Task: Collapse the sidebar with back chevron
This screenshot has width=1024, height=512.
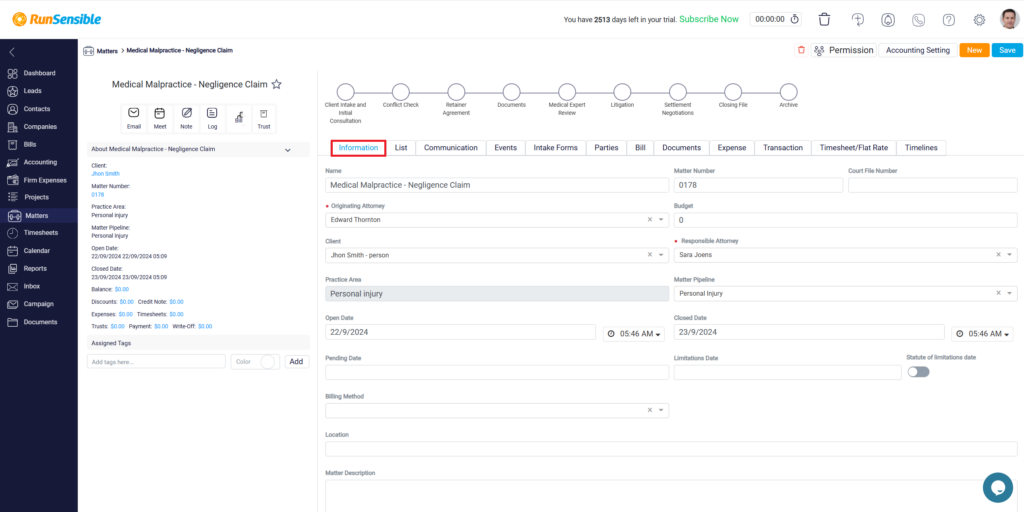Action: (x=12, y=52)
